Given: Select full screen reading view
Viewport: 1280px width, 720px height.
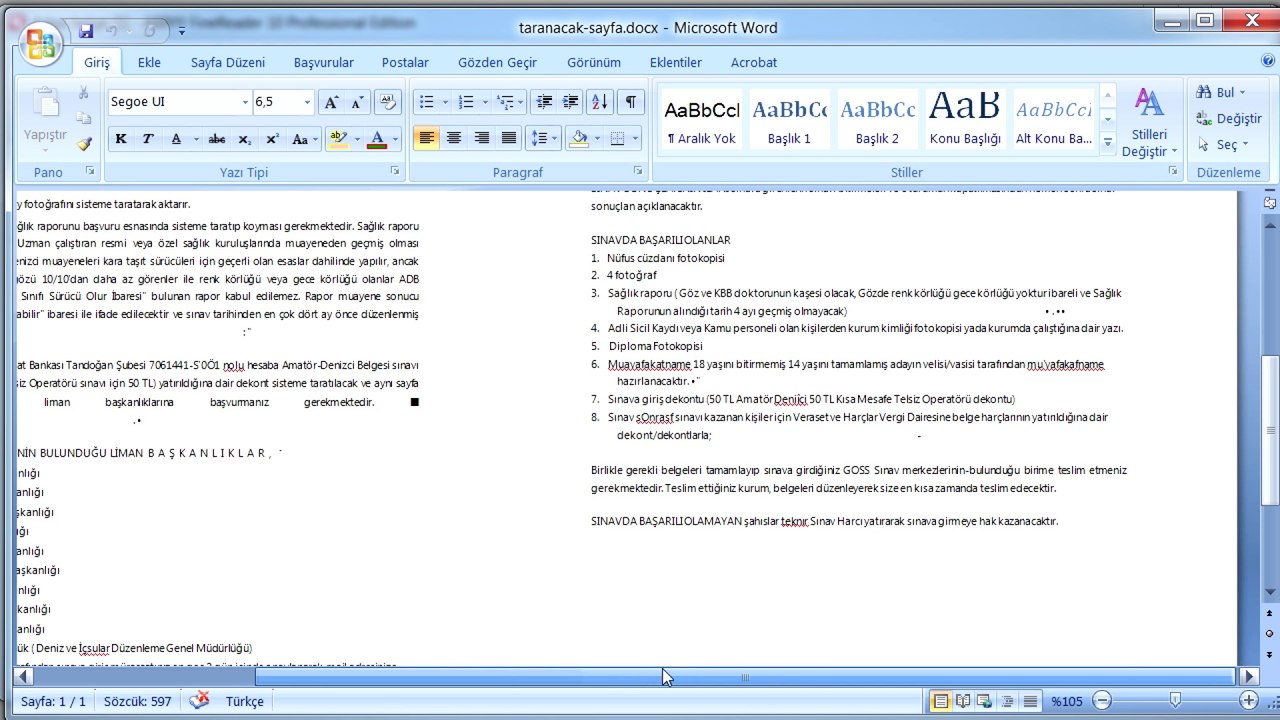Looking at the screenshot, I should pyautogui.click(x=962, y=701).
